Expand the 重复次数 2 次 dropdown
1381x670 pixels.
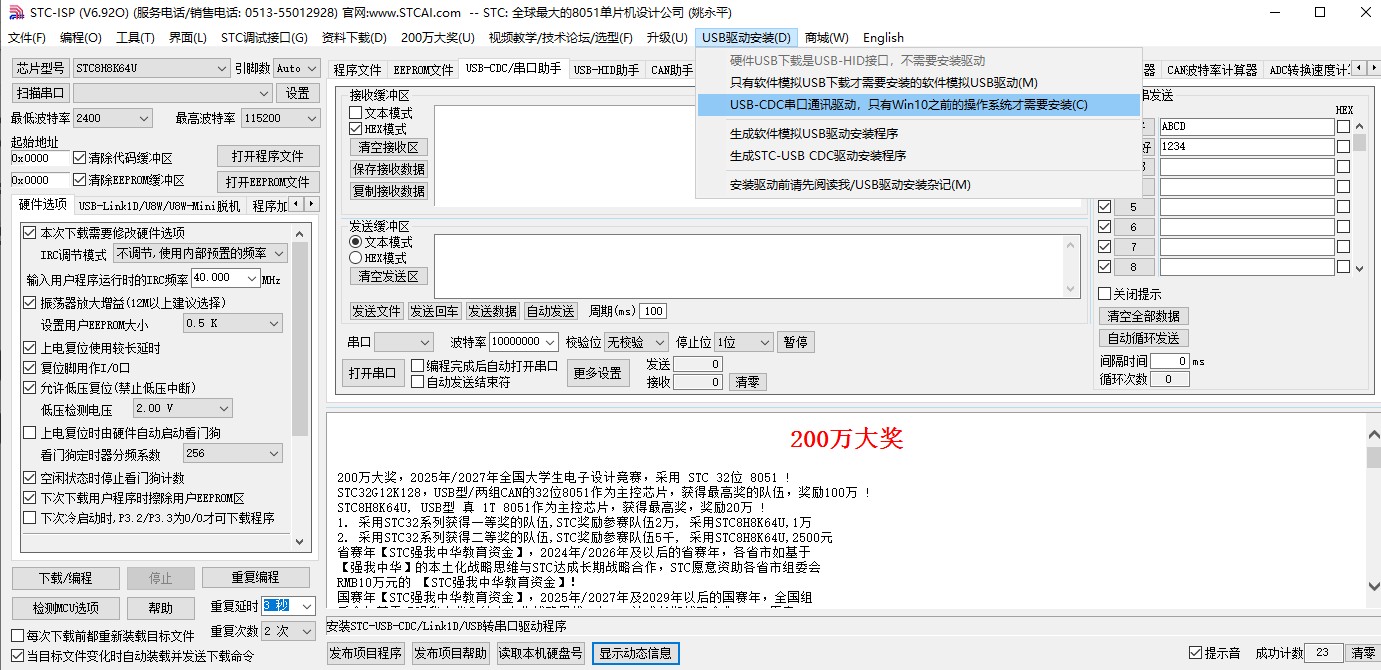click(288, 631)
